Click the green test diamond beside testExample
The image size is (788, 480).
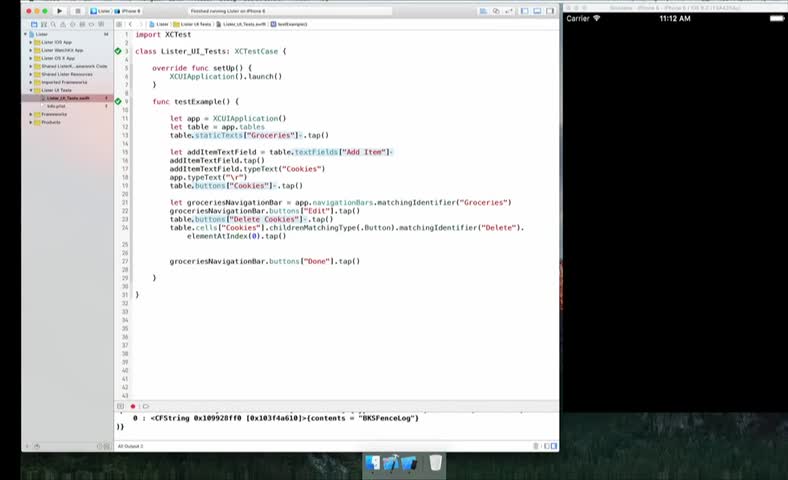[x=118, y=101]
